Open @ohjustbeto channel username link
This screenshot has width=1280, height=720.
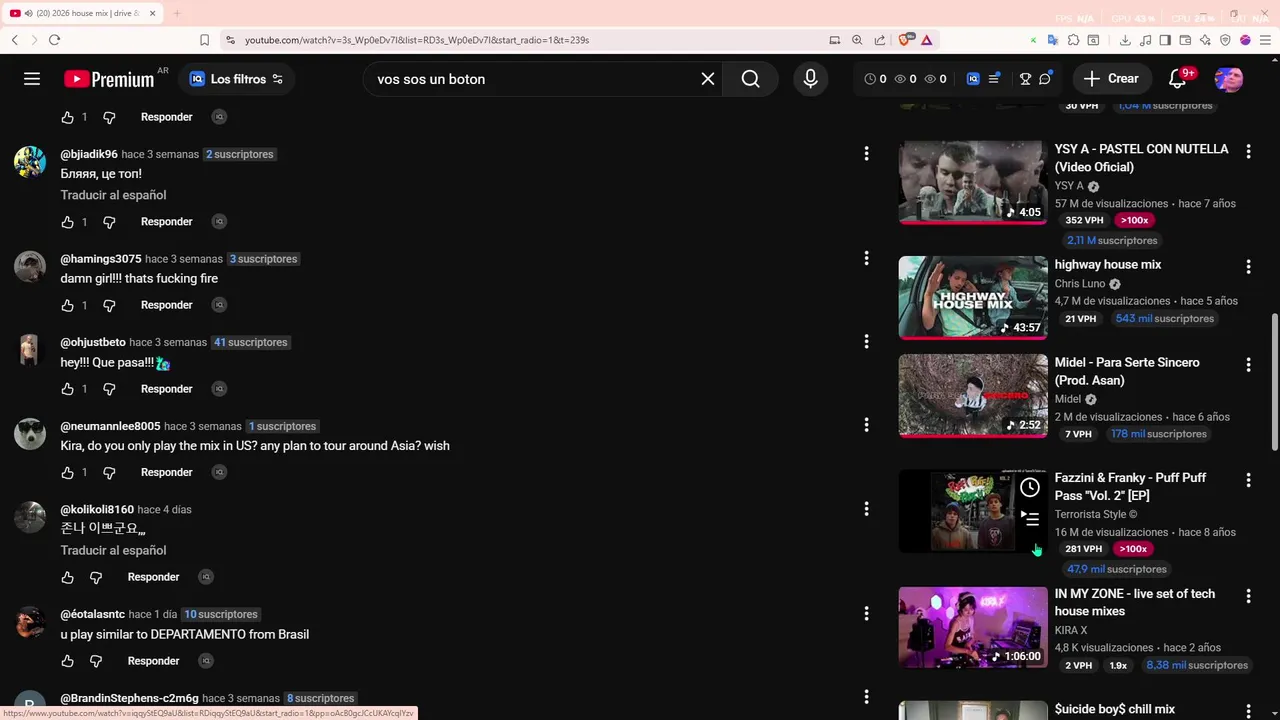click(93, 342)
